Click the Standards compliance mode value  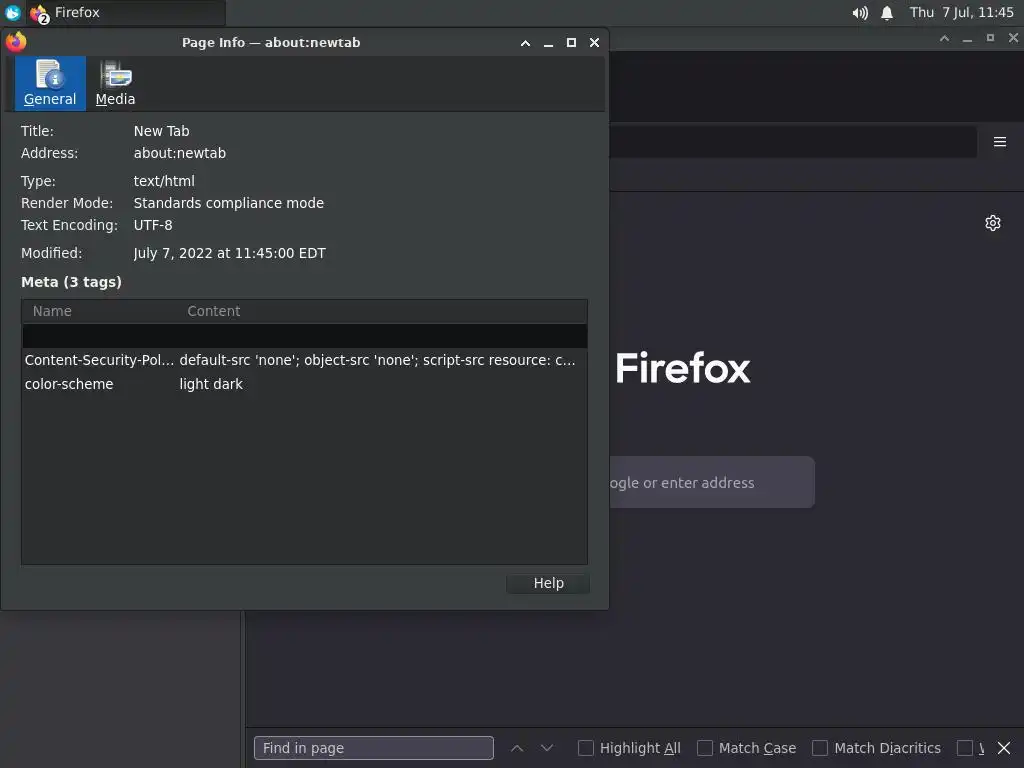click(x=229, y=203)
